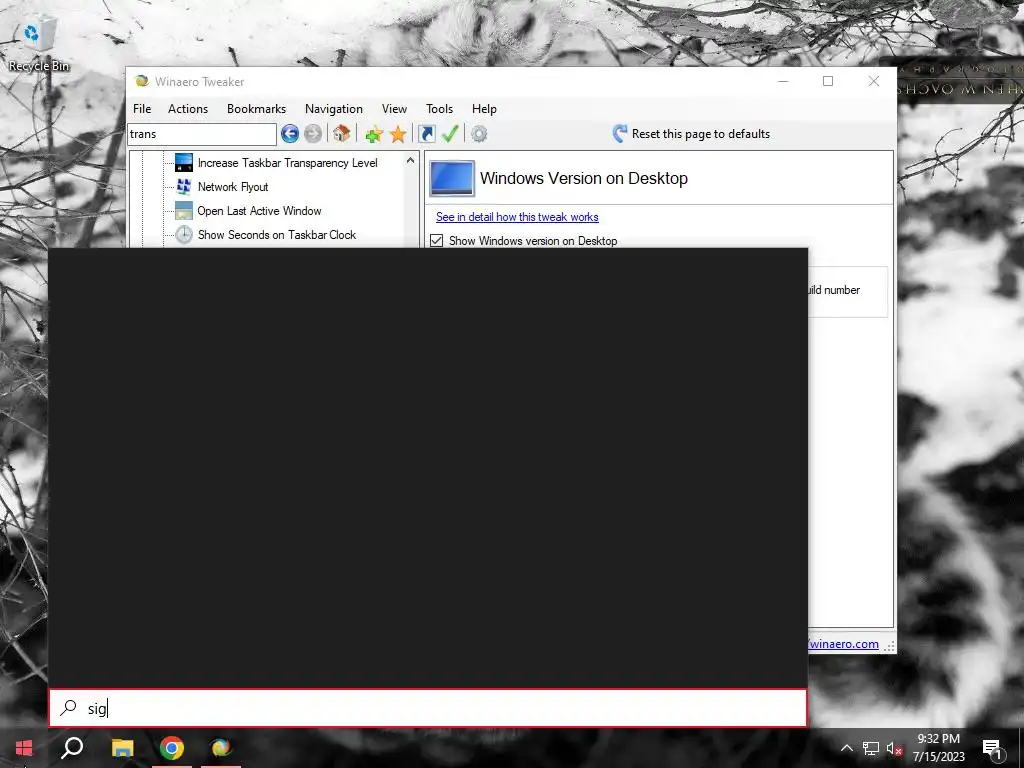Click the green checkmark apply icon

point(450,134)
